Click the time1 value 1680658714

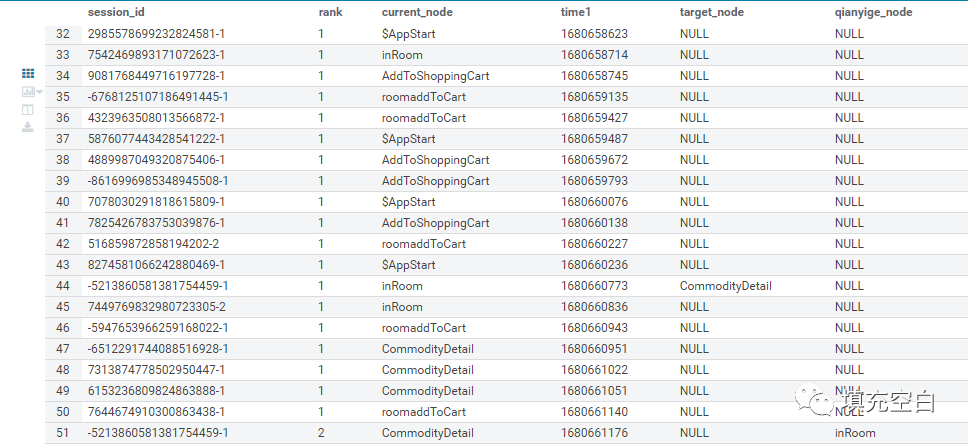pyautogui.click(x=595, y=55)
